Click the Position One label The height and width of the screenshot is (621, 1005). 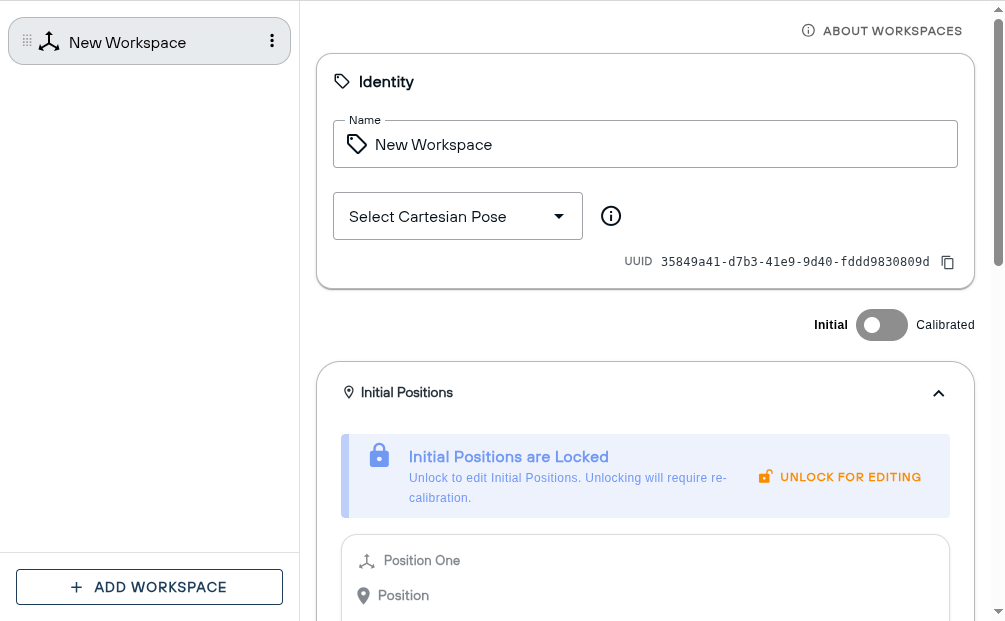click(x=422, y=561)
